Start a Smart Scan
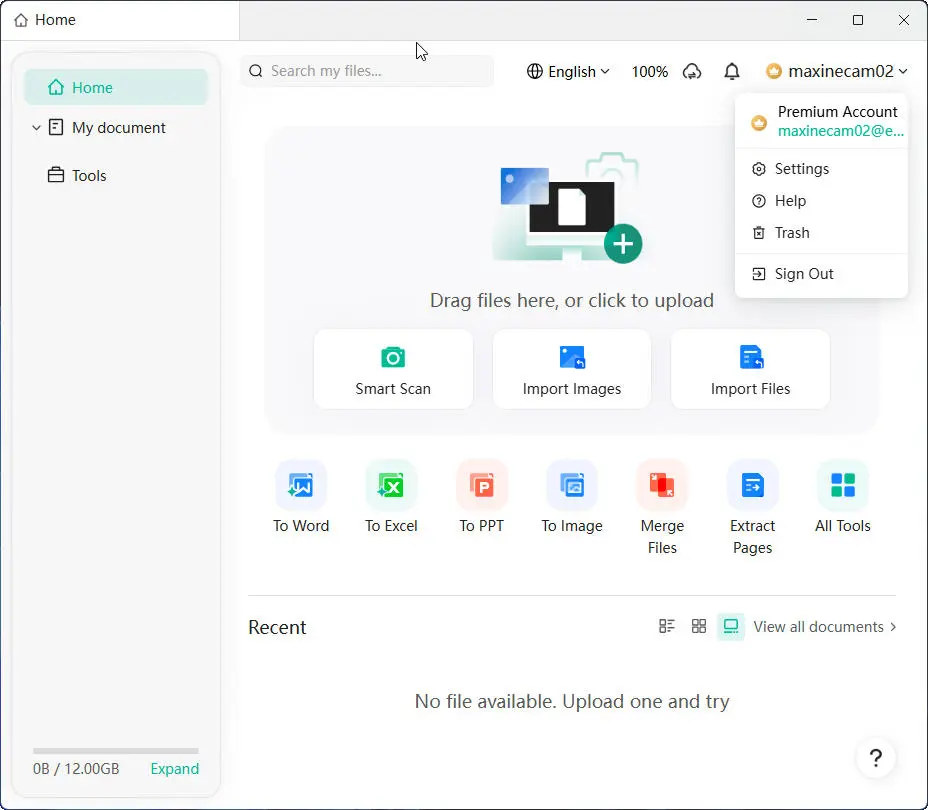The image size is (928, 810). (x=393, y=370)
